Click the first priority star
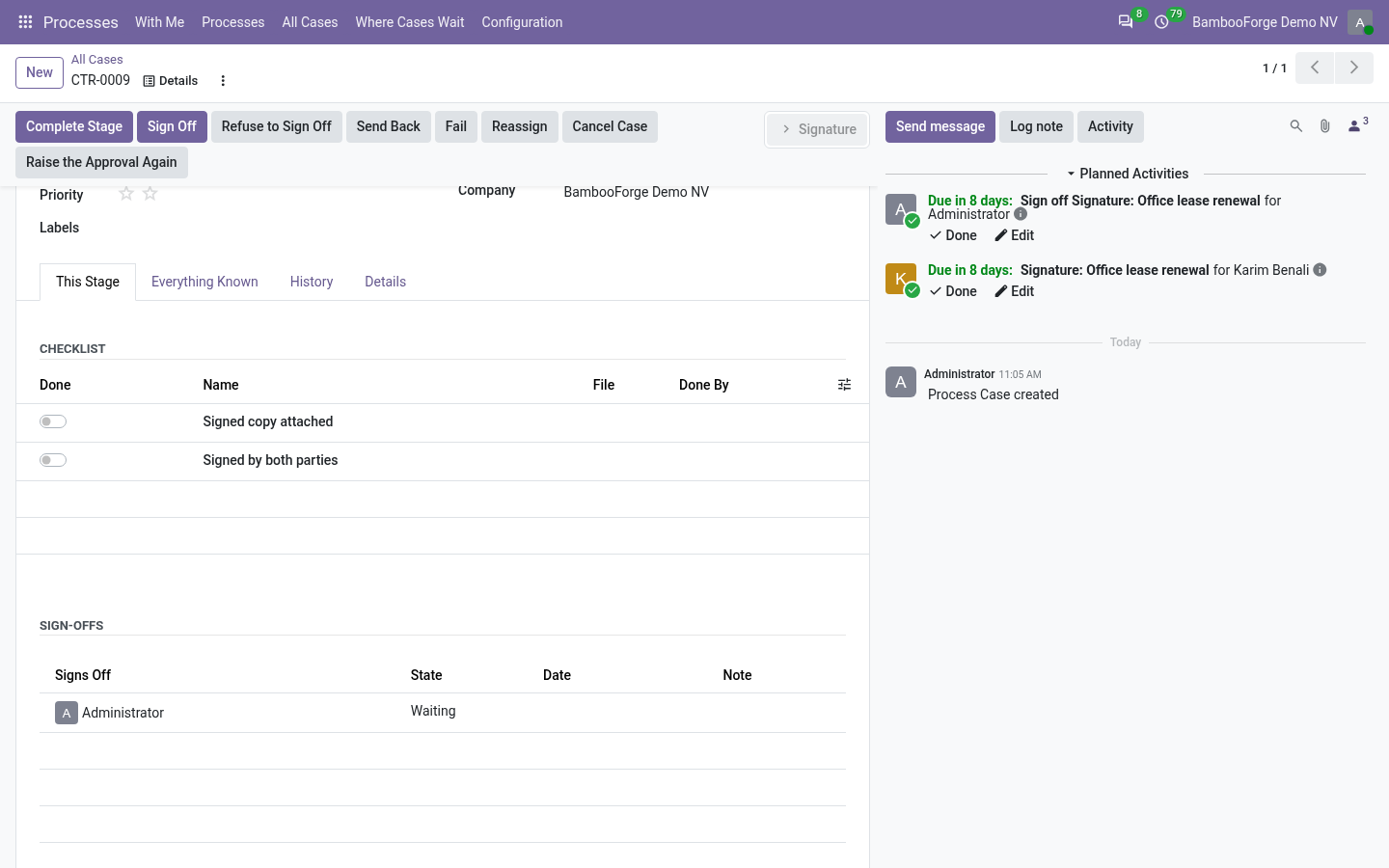 [x=126, y=194]
